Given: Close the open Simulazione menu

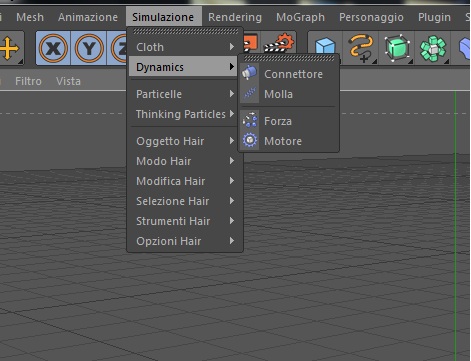Looking at the screenshot, I should coord(163,17).
